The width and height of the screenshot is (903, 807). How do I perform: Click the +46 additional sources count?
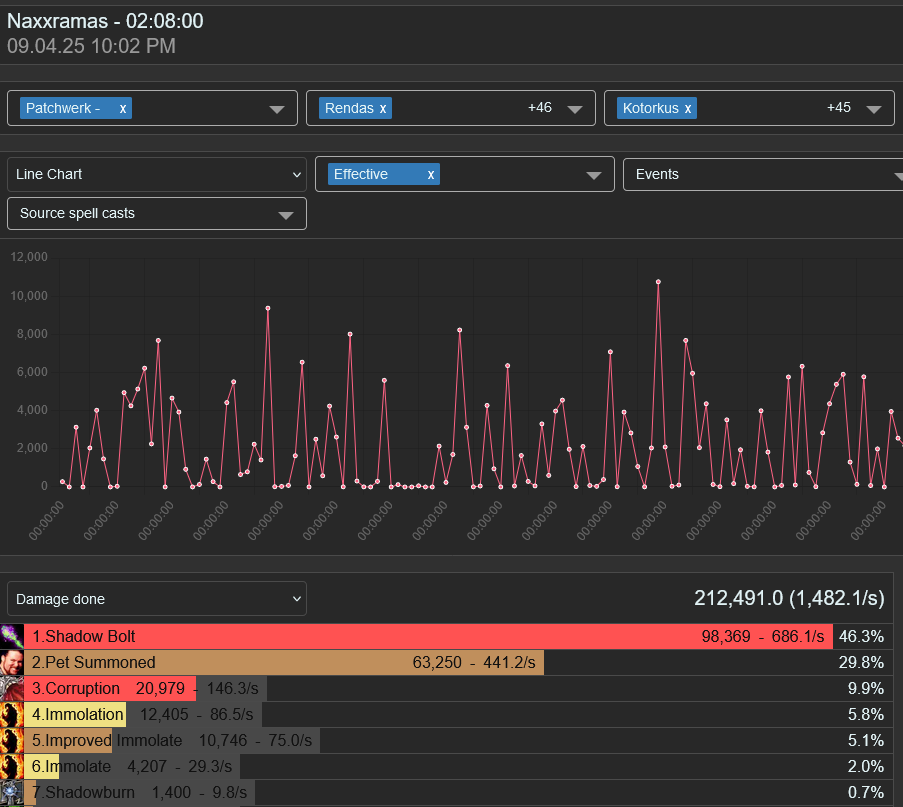pyautogui.click(x=540, y=108)
